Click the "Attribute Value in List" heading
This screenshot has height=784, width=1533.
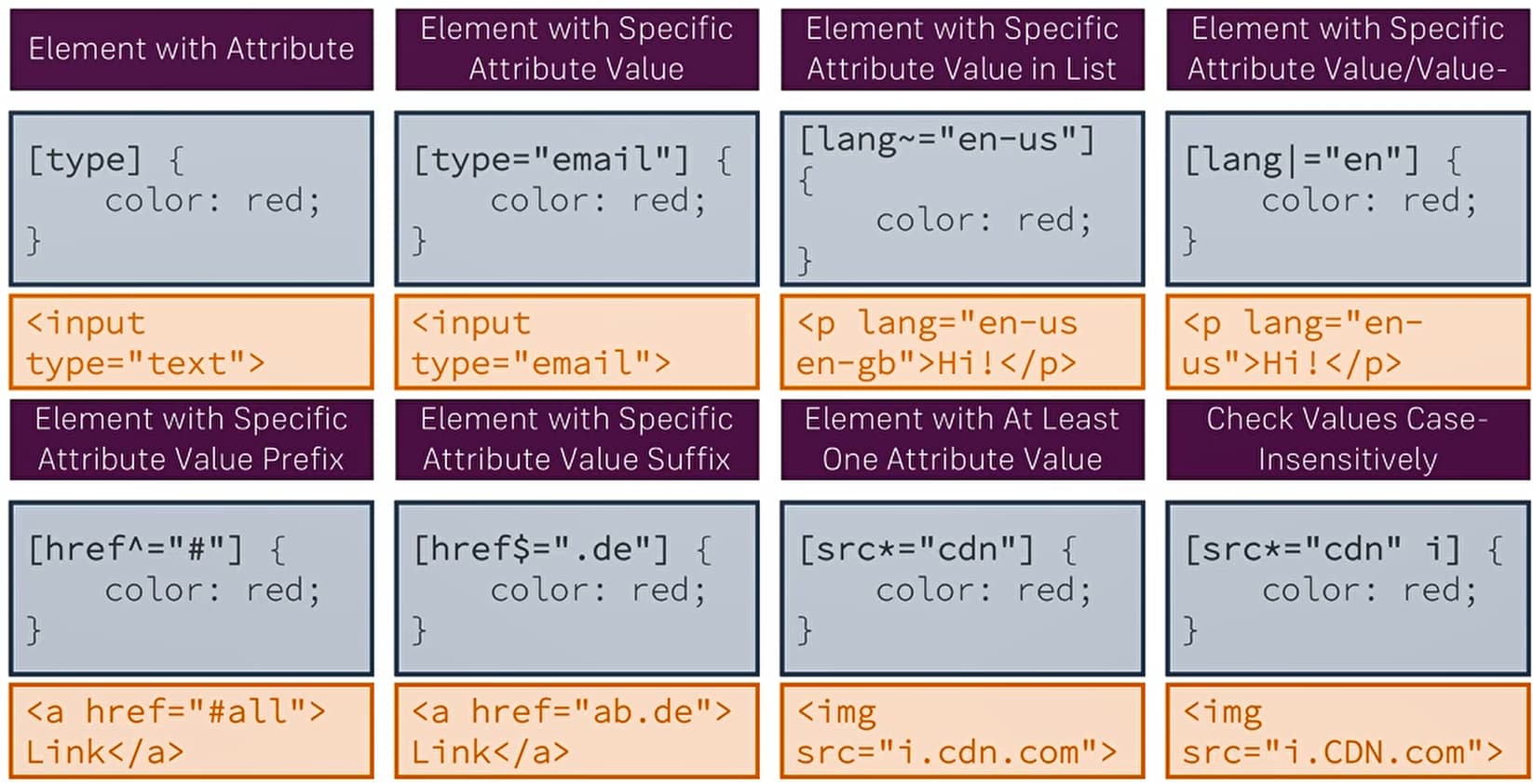point(962,49)
